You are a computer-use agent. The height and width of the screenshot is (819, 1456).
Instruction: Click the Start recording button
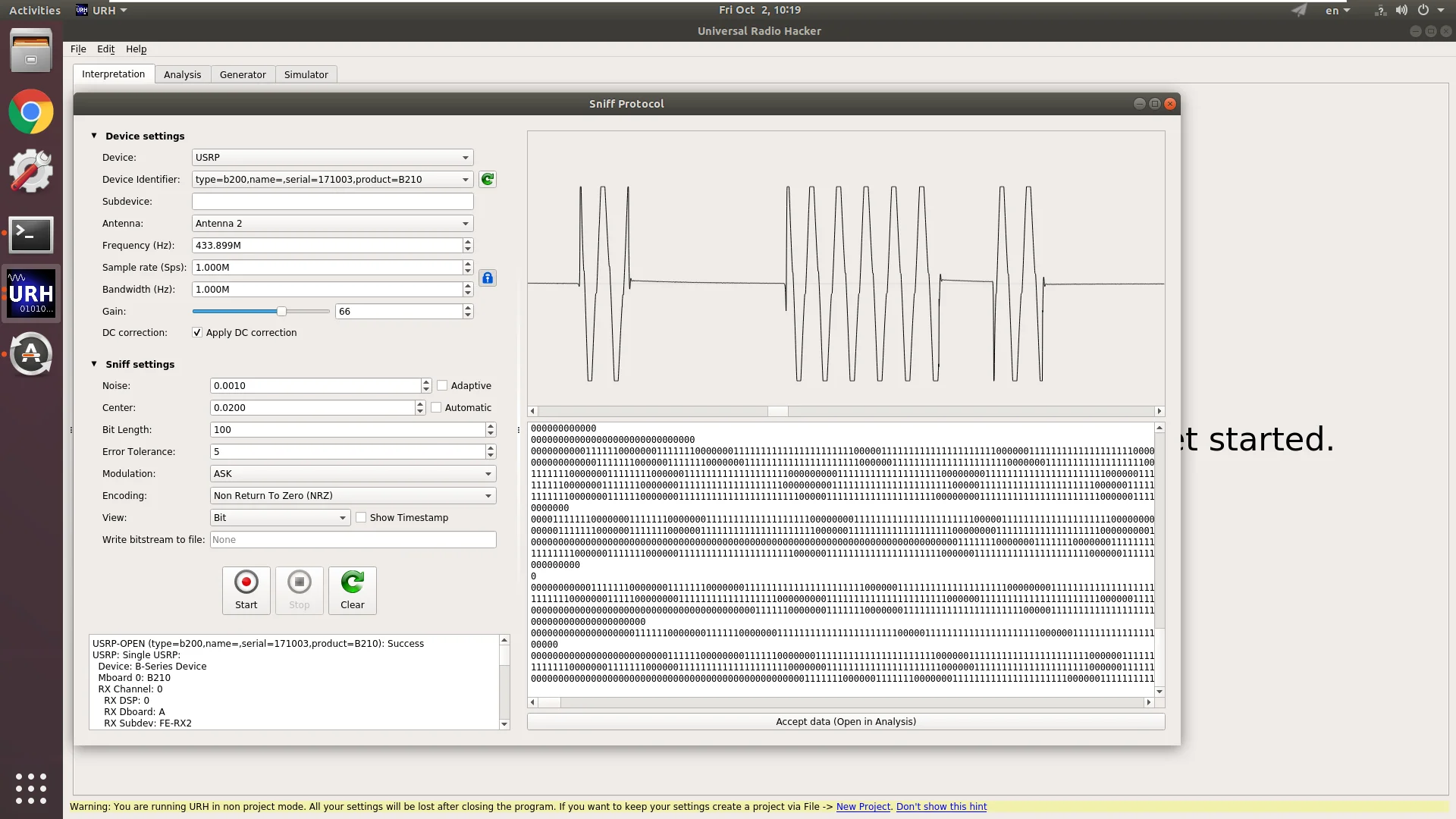point(246,590)
